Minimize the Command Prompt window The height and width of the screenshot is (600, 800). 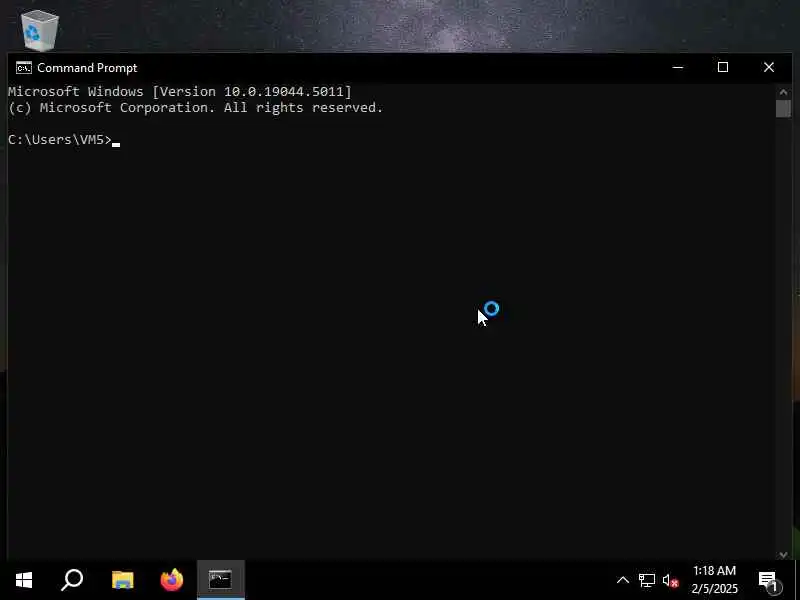coord(678,67)
